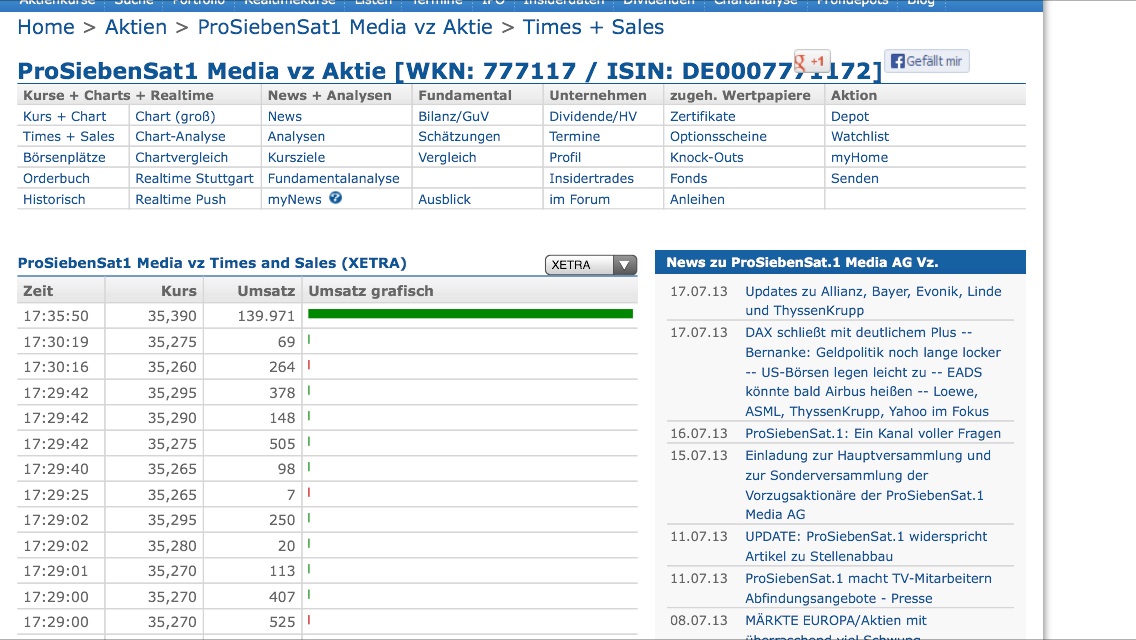This screenshot has height=640, width=1136.
Task: Click the green volume bar for 17:35:50
Action: [x=470, y=314]
